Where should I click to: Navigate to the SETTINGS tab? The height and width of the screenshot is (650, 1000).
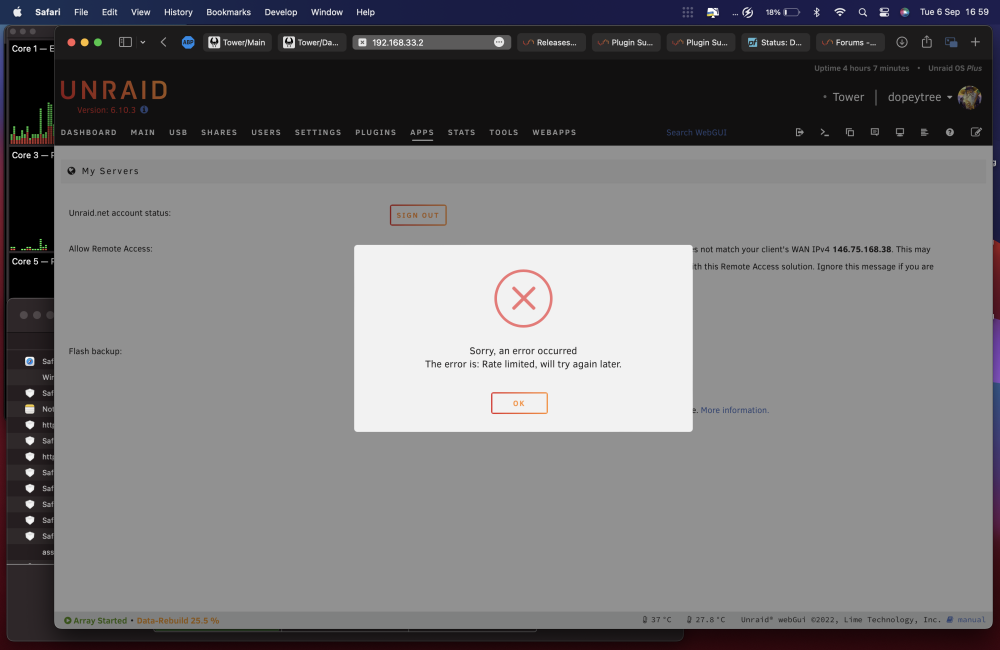point(318,133)
